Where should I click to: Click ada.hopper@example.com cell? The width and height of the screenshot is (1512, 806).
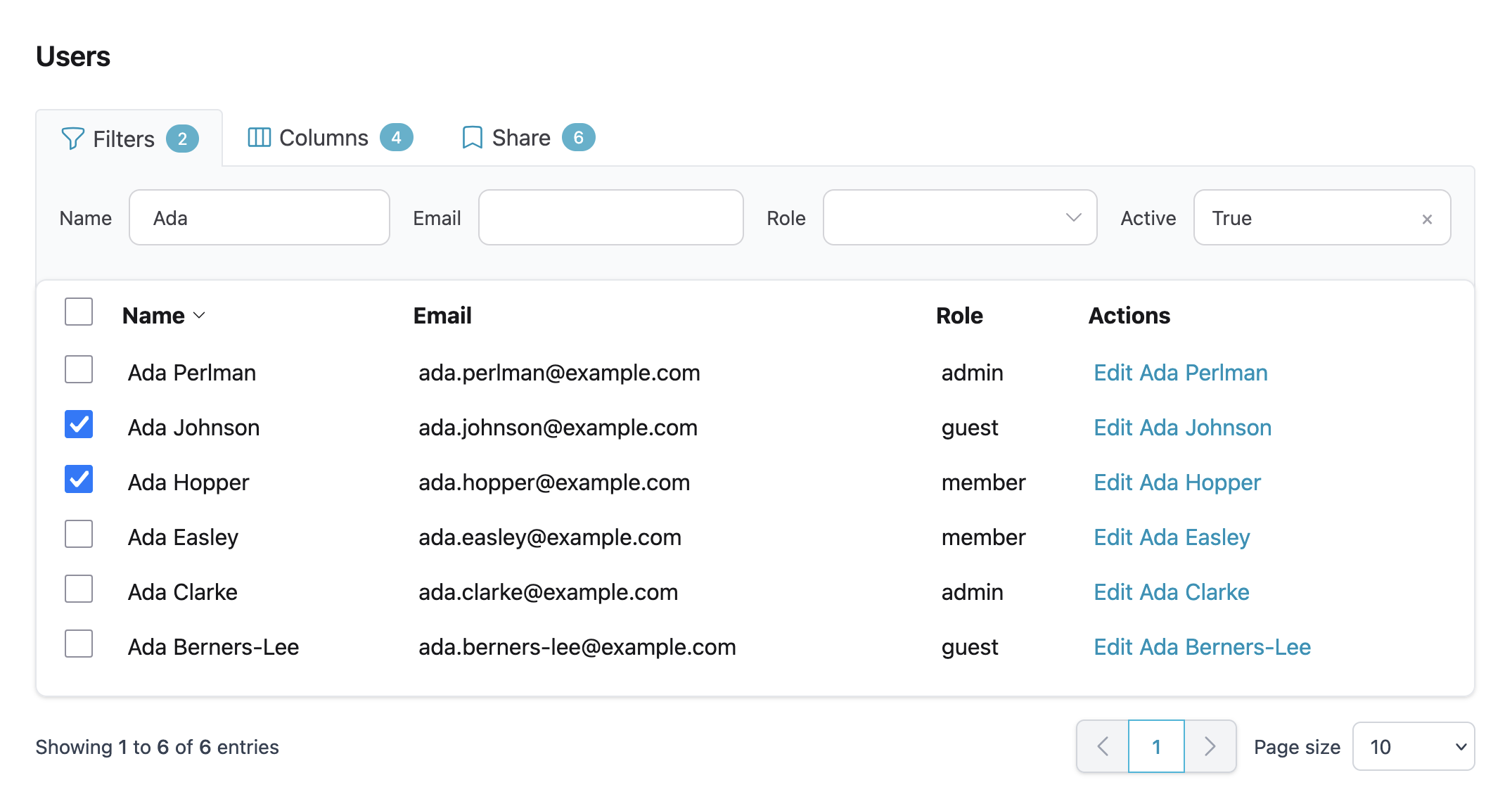pyautogui.click(x=554, y=482)
